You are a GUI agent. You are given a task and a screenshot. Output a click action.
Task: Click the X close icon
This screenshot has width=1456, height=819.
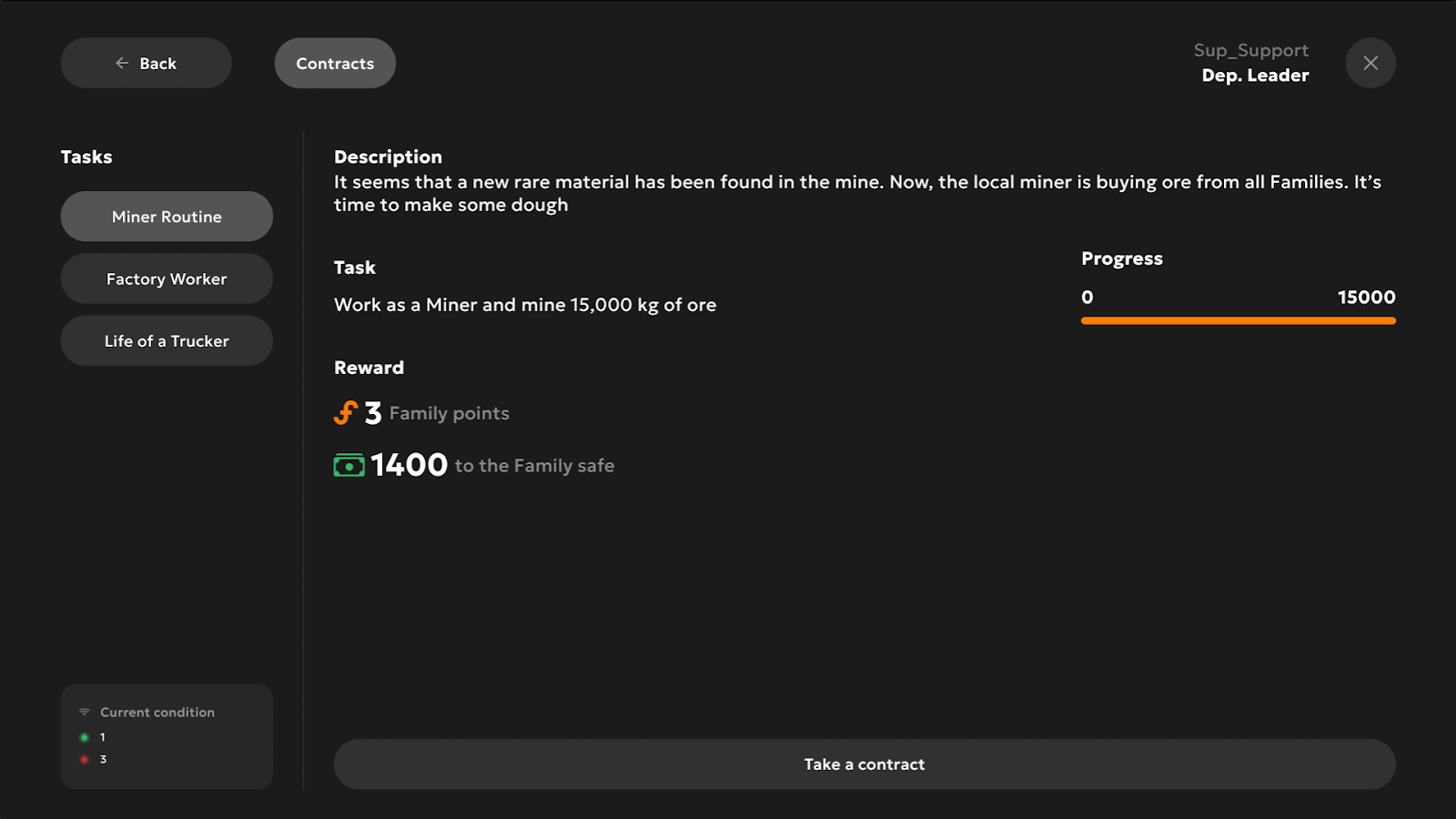pos(1370,63)
